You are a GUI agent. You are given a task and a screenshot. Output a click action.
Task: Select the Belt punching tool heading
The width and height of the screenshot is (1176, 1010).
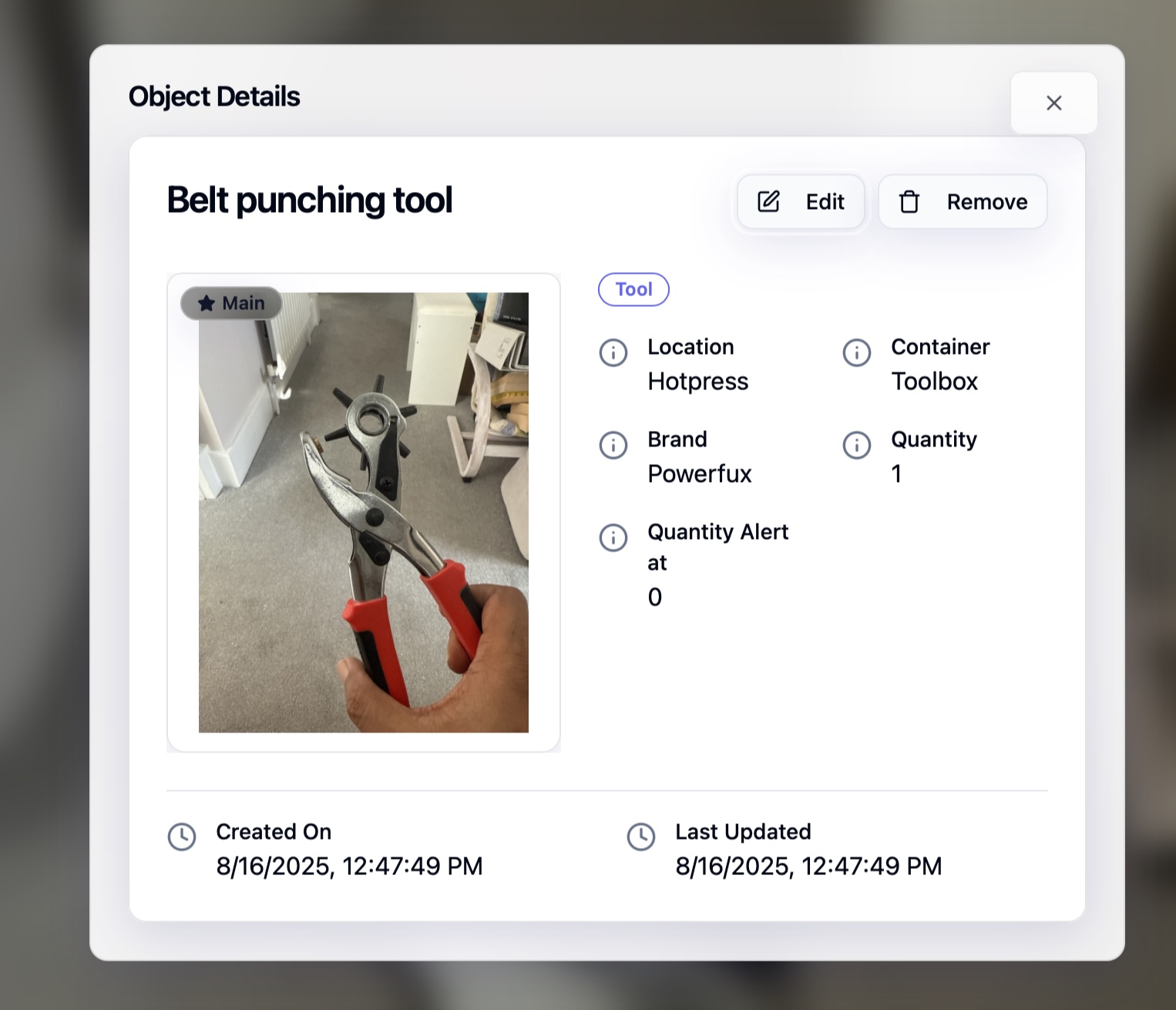(309, 200)
